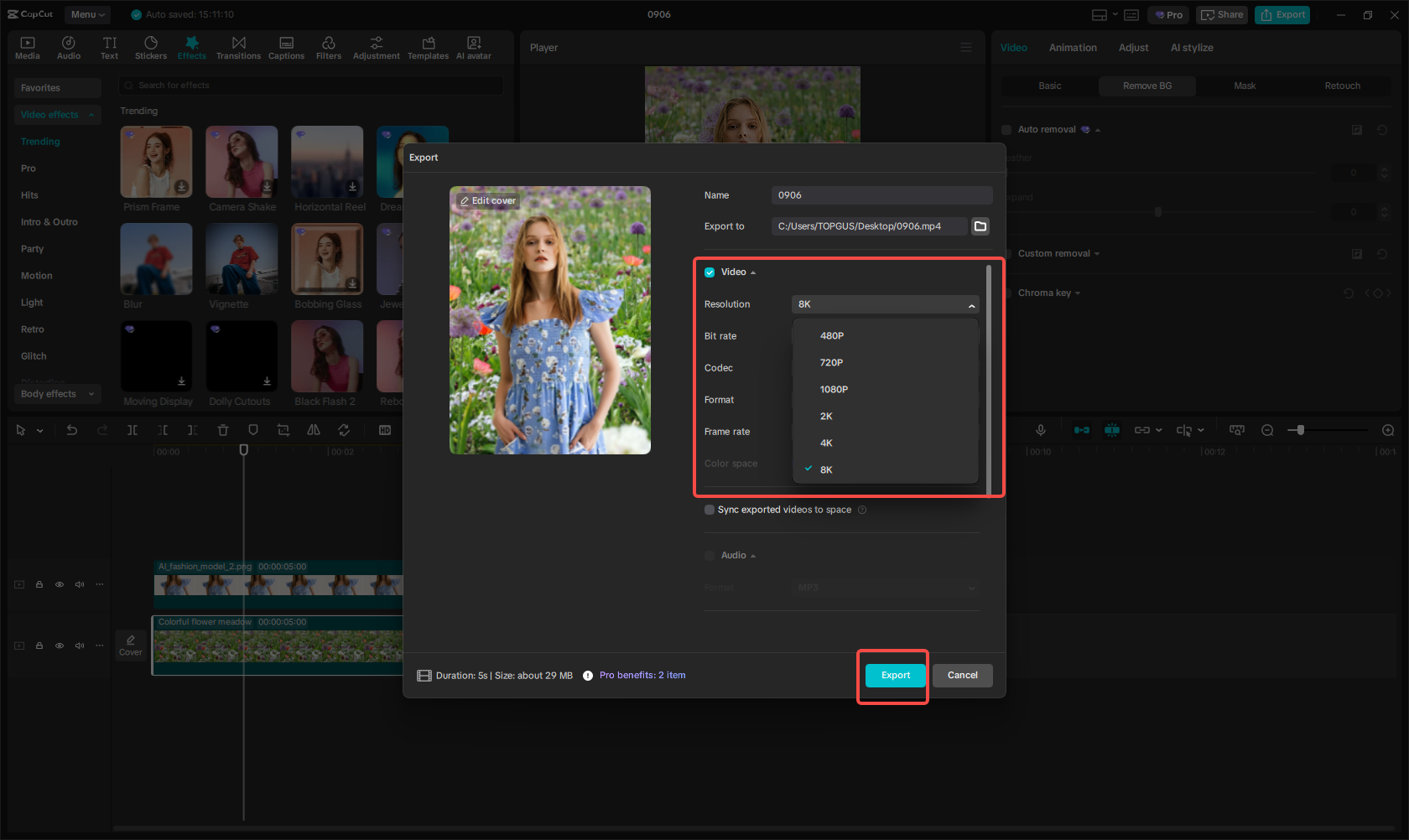Collapse the Video effects category in the sidebar
1409x840 pixels.
pyautogui.click(x=91, y=115)
